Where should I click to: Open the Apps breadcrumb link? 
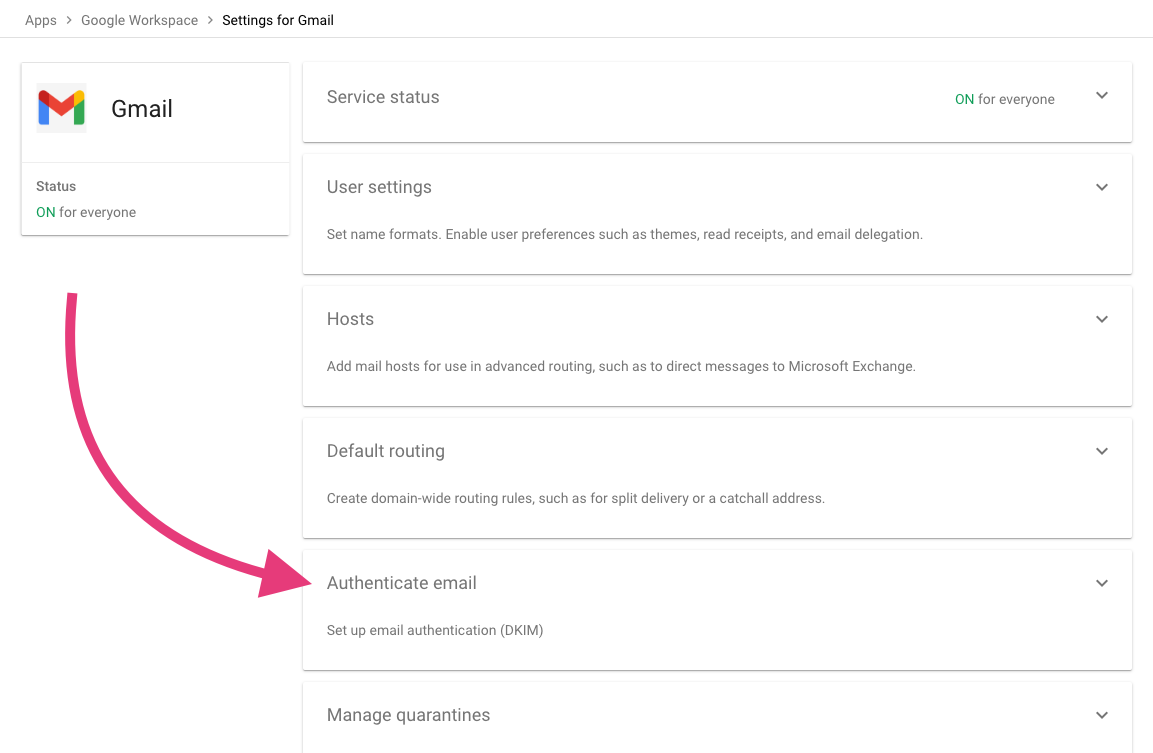pos(40,21)
